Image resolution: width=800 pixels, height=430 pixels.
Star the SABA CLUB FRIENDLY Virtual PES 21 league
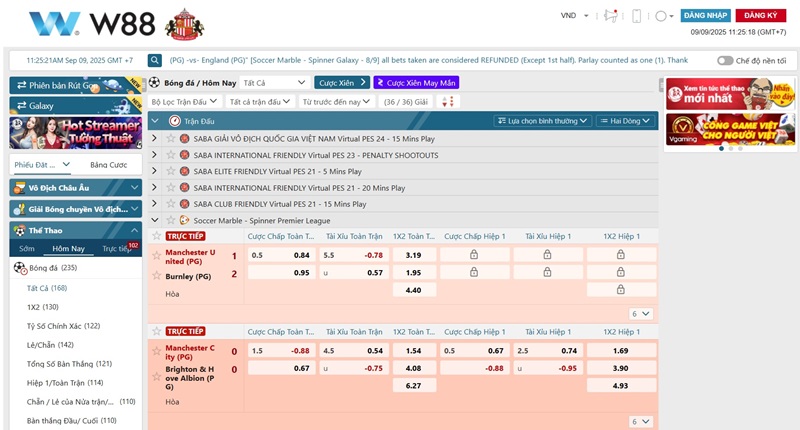[170, 204]
